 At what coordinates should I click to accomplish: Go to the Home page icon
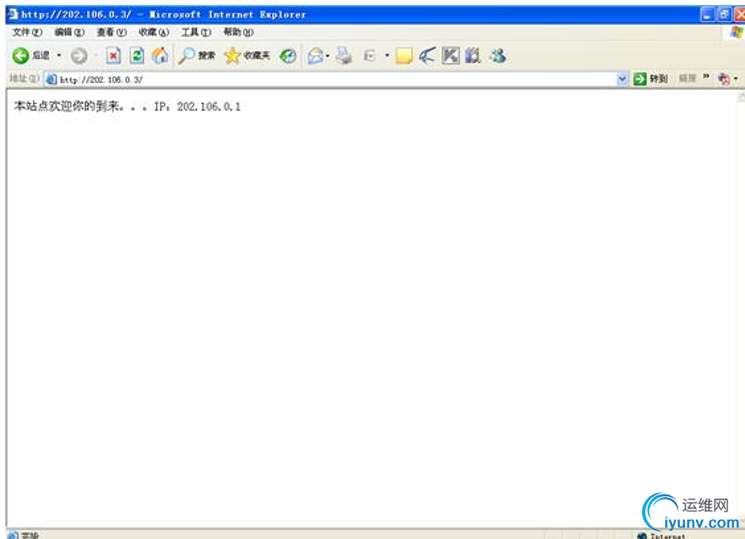(x=160, y=56)
